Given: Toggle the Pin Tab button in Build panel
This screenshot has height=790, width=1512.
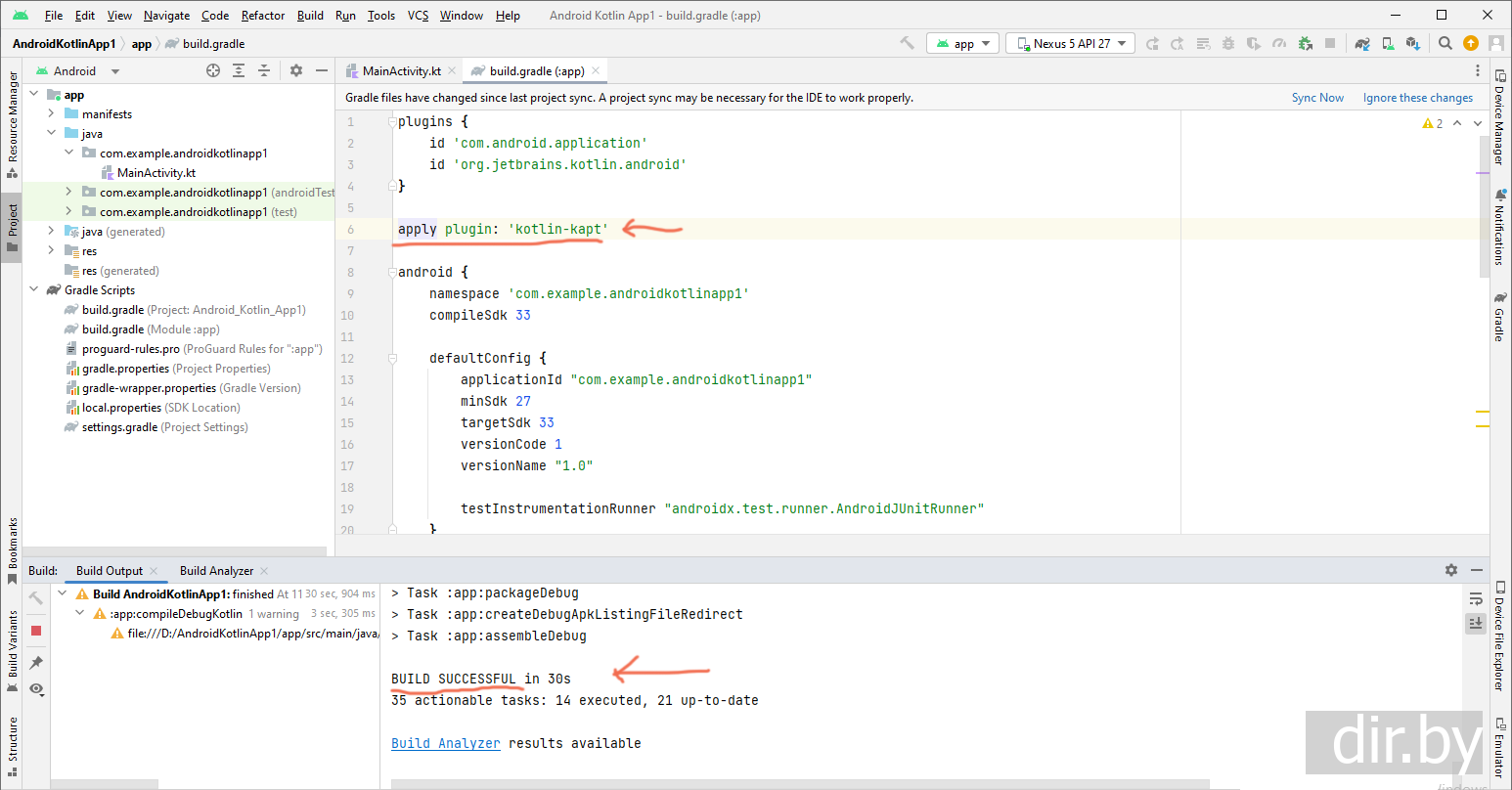Looking at the screenshot, I should (36, 662).
